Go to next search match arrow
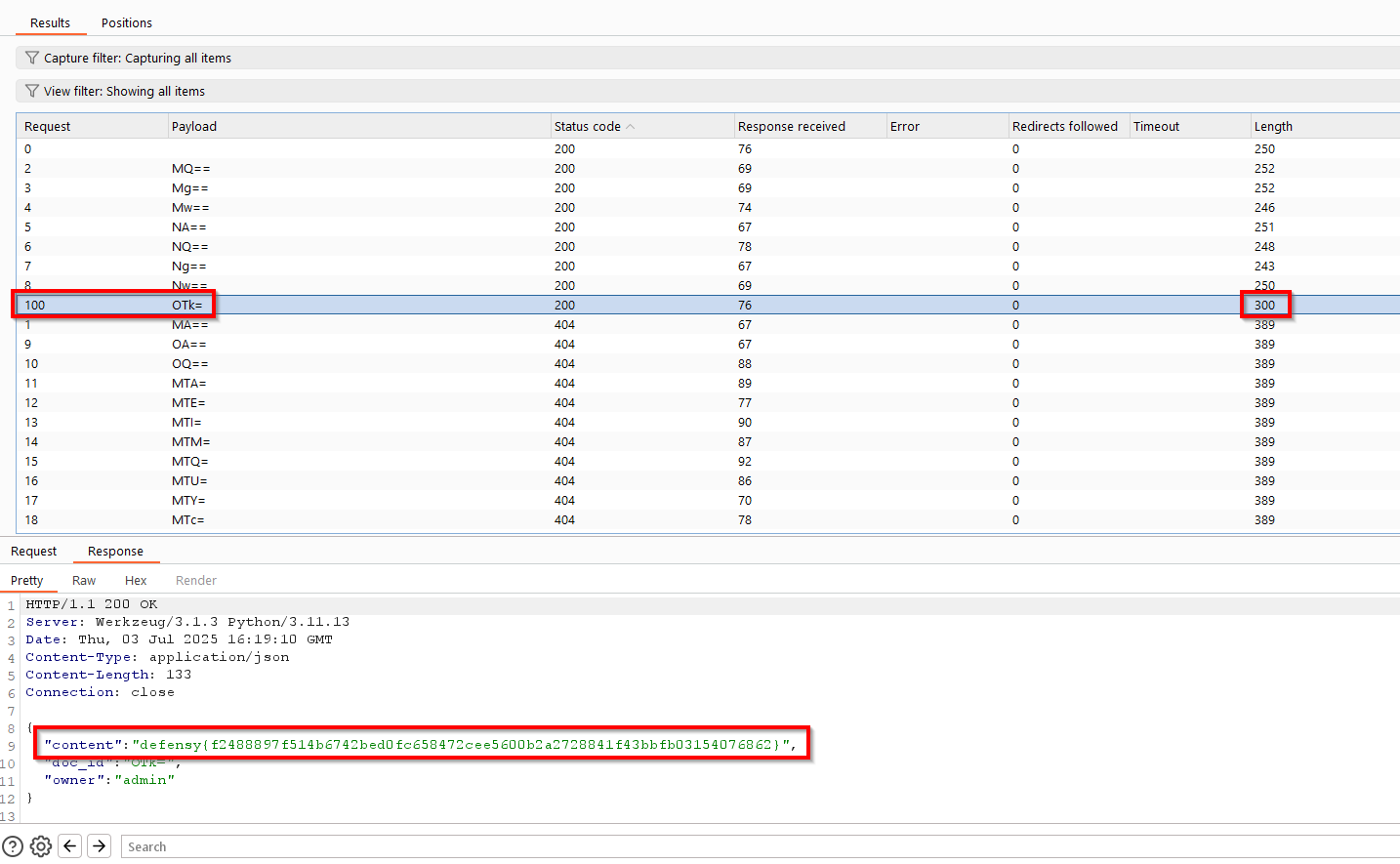The width and height of the screenshot is (1400, 864). (100, 846)
